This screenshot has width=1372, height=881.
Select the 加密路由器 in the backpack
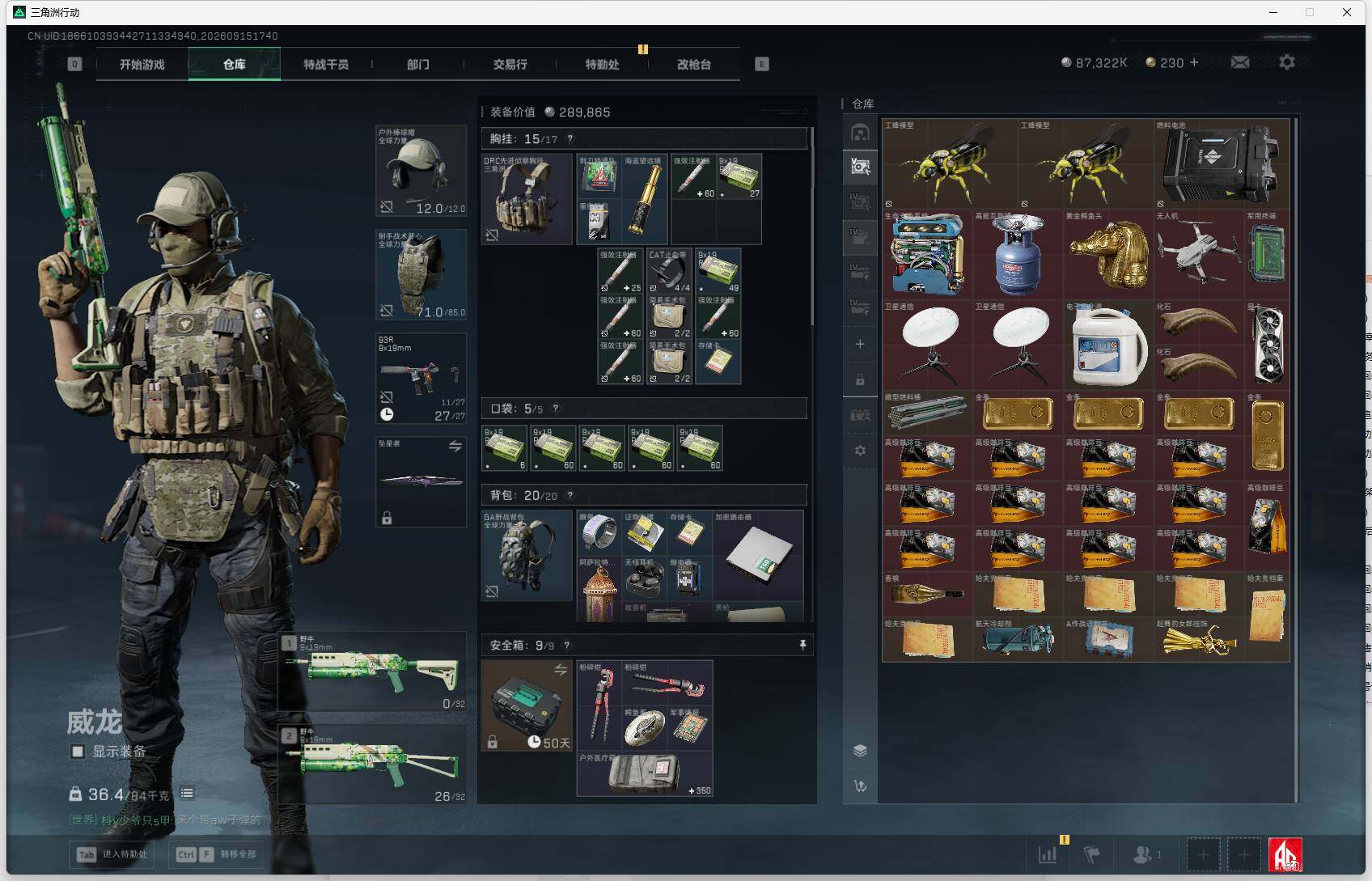click(x=758, y=555)
